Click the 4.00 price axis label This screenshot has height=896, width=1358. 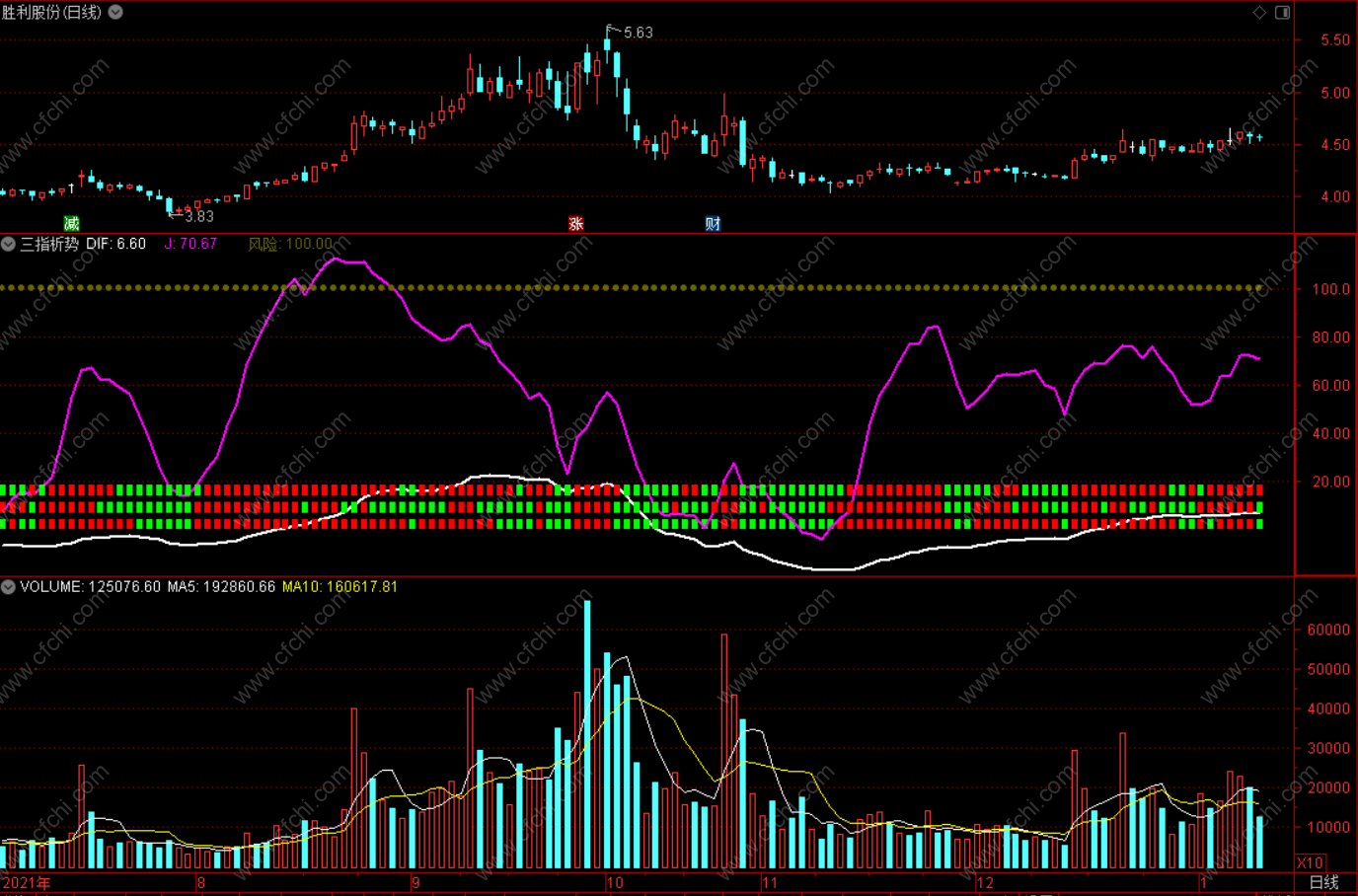(x=1335, y=196)
